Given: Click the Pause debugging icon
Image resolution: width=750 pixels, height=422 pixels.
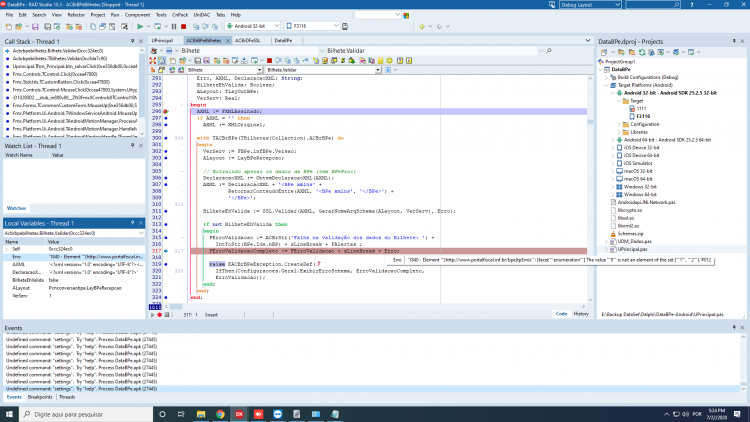Looking at the screenshot, I should pos(174,26).
